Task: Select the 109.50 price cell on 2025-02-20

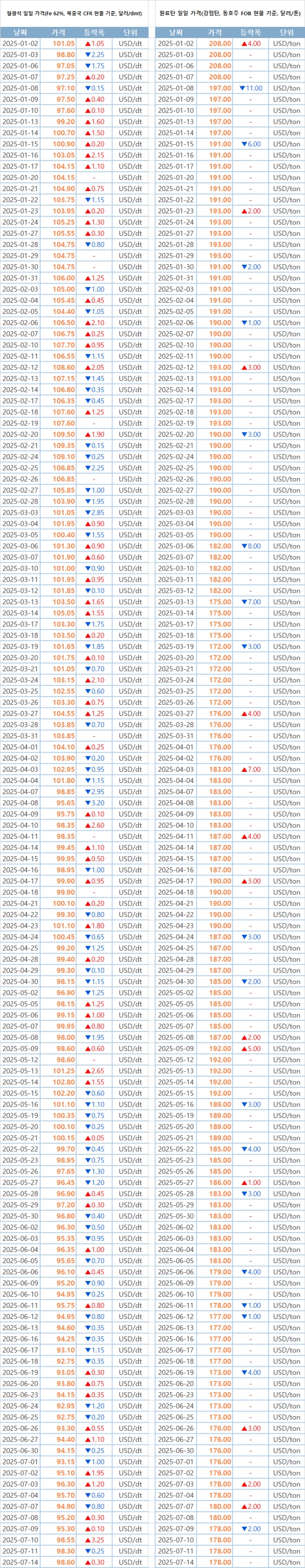Action: coord(64,434)
